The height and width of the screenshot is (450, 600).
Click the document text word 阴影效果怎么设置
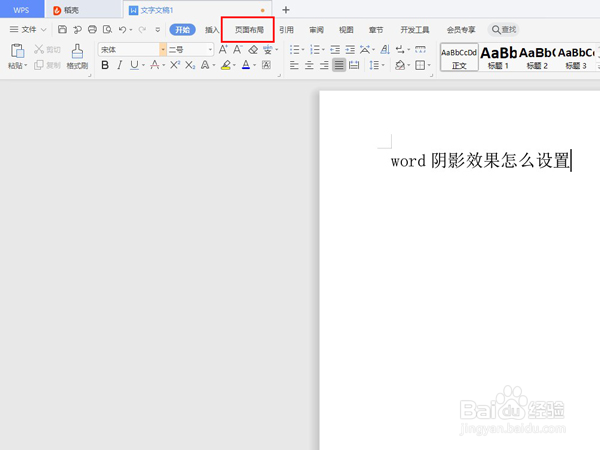[500, 160]
